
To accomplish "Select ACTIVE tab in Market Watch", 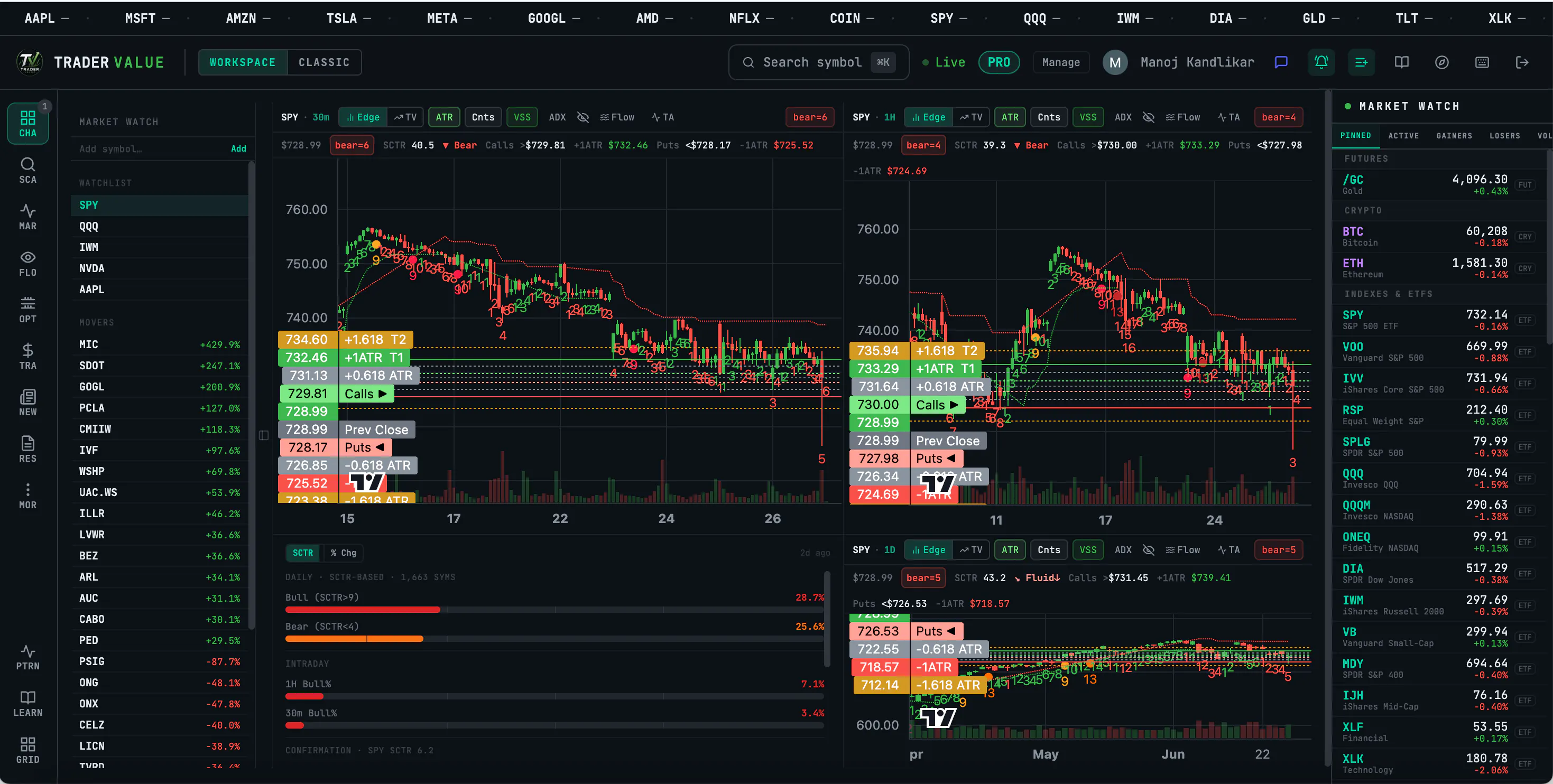I will [x=1403, y=136].
